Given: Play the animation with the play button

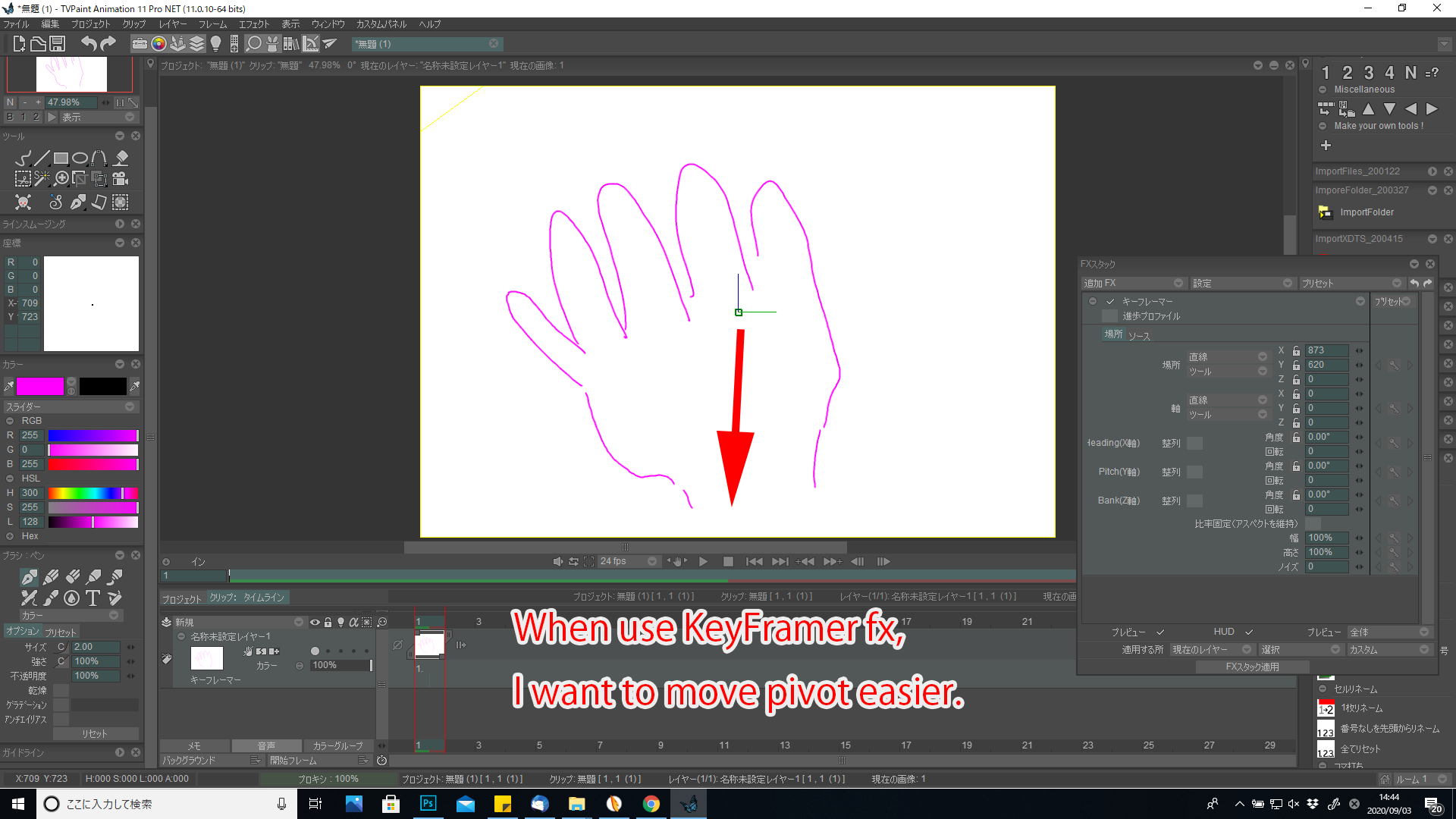Looking at the screenshot, I should point(703,562).
